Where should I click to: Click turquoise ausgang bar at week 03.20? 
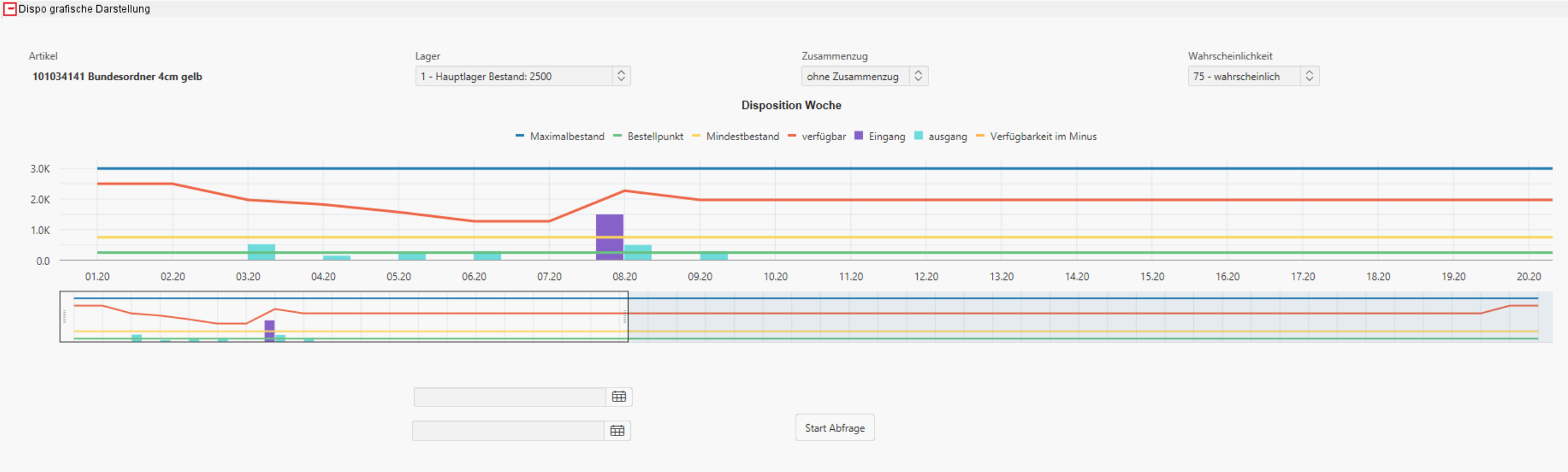tap(261, 252)
